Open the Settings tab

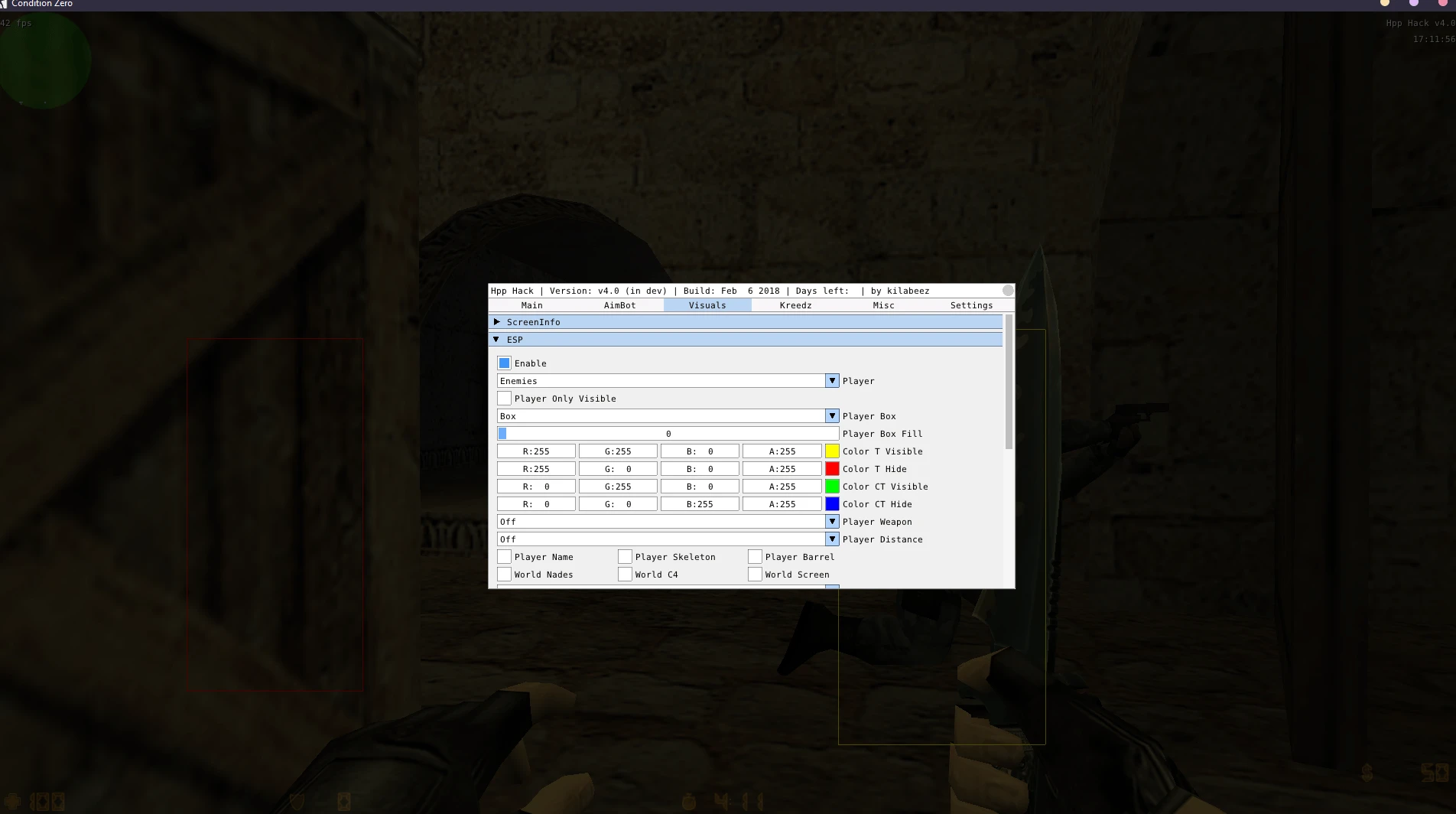click(971, 305)
